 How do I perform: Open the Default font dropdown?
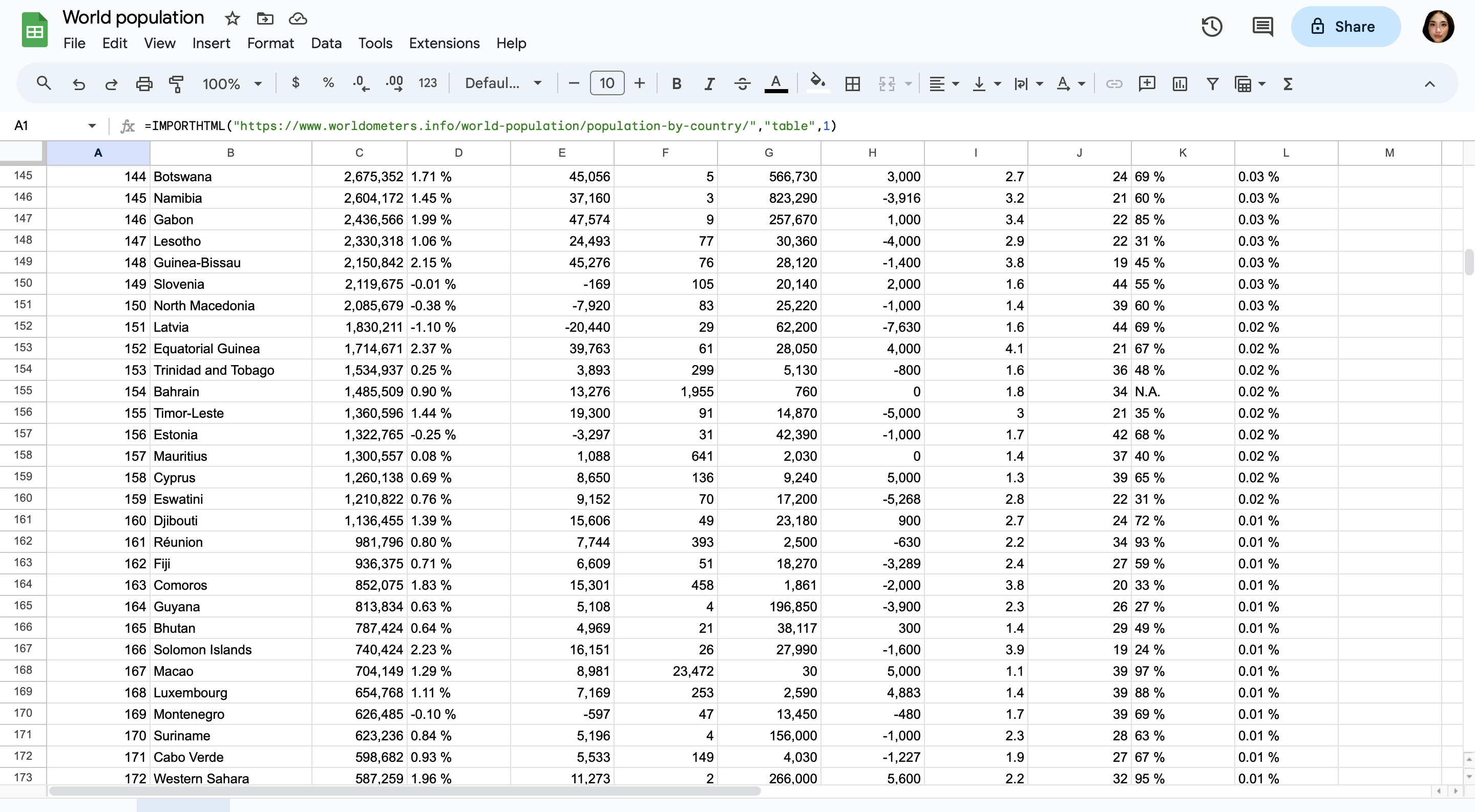[503, 83]
